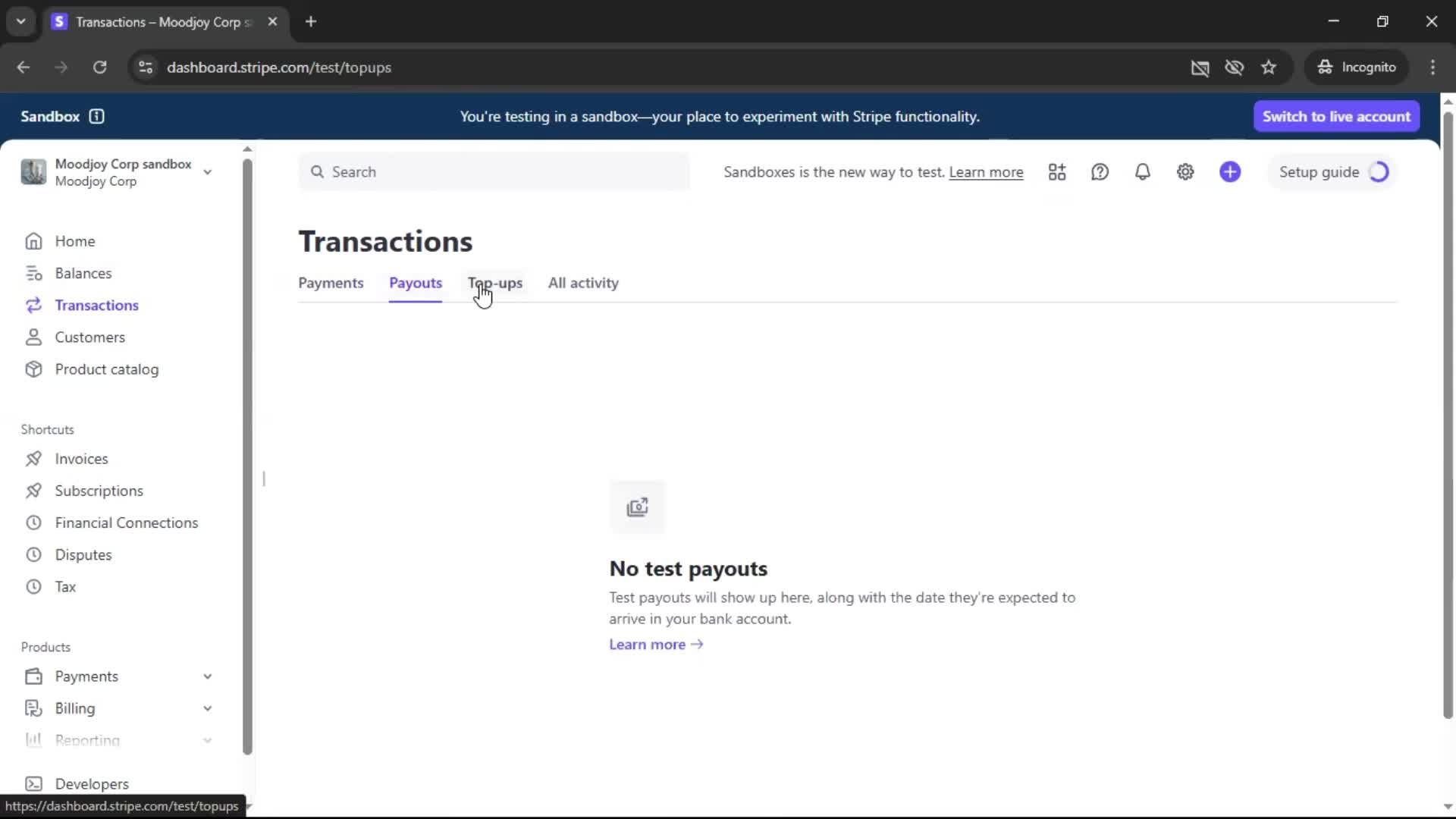Image resolution: width=1456 pixels, height=819 pixels.
Task: Expand the Payments products menu
Action: coord(207,676)
